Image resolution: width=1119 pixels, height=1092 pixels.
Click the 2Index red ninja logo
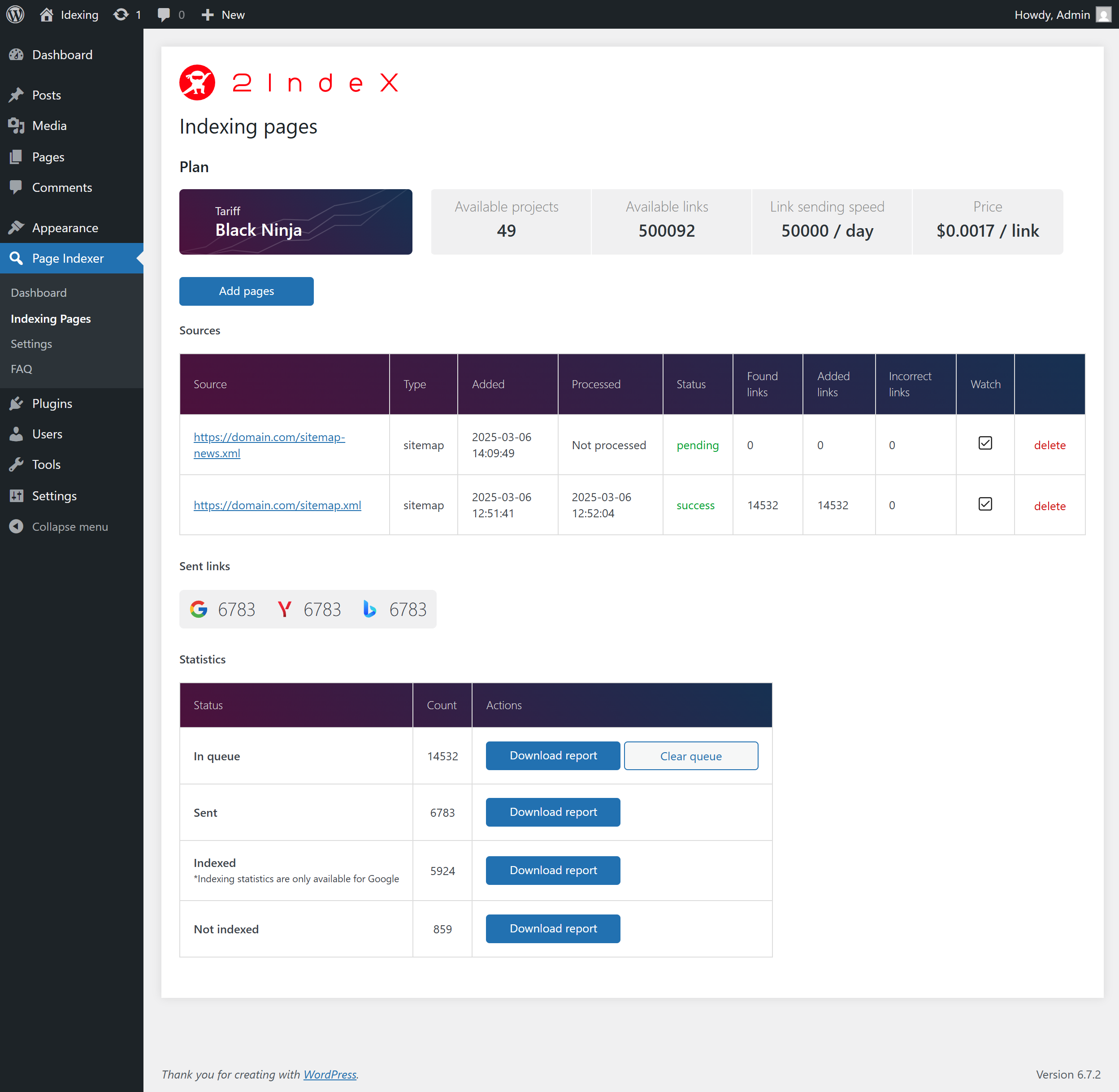point(197,82)
